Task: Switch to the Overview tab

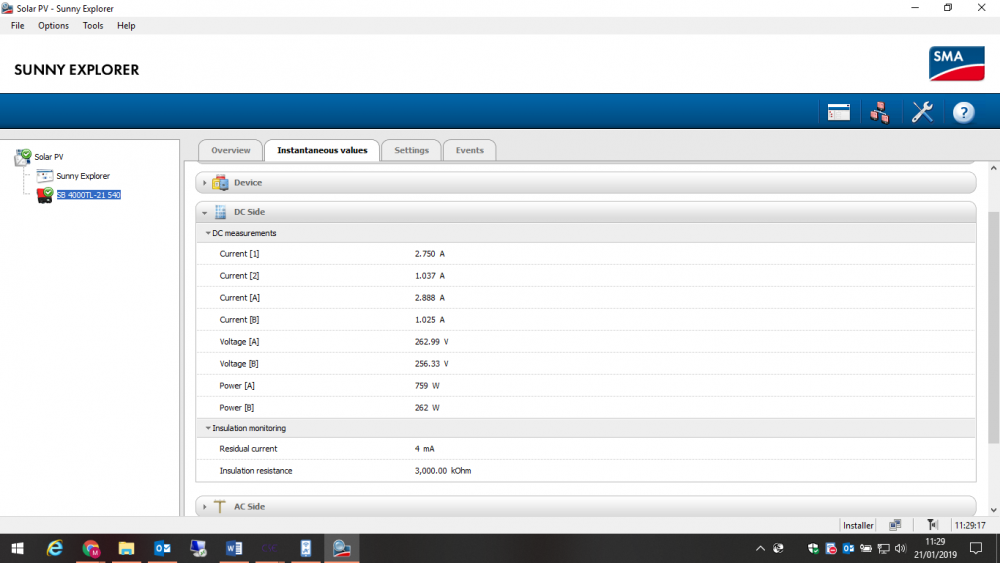Action: (231, 150)
